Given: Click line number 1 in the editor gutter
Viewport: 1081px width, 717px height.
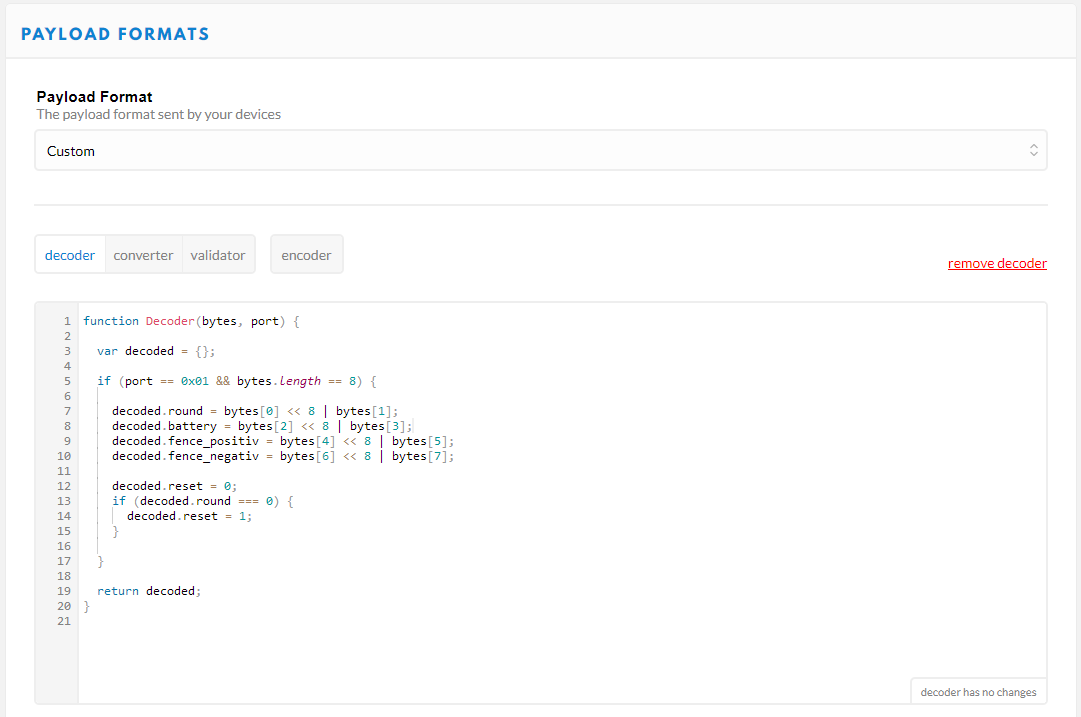Looking at the screenshot, I should pyautogui.click(x=67, y=321).
